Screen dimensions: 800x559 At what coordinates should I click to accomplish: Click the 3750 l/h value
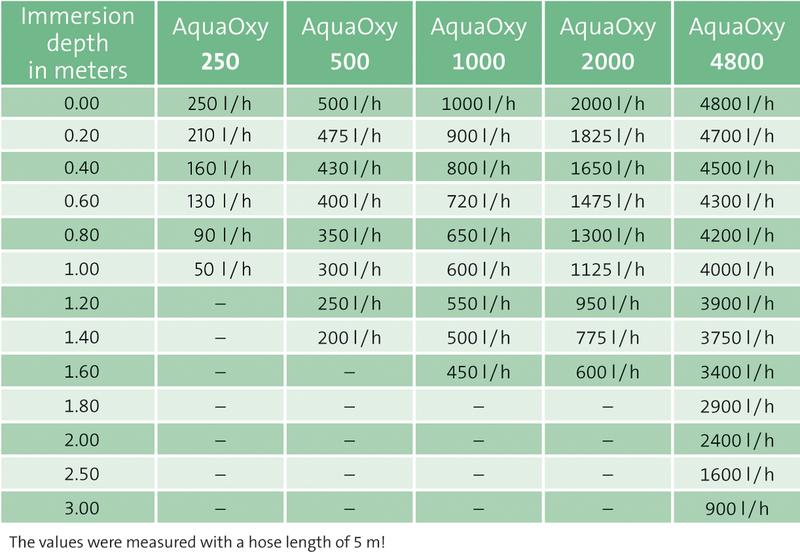(737, 337)
